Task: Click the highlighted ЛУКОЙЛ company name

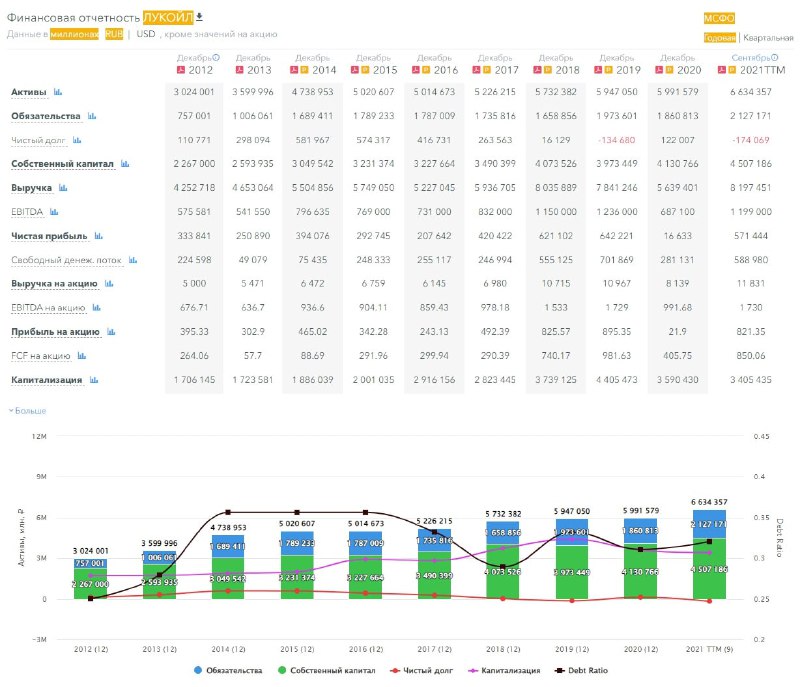Action: [x=168, y=17]
